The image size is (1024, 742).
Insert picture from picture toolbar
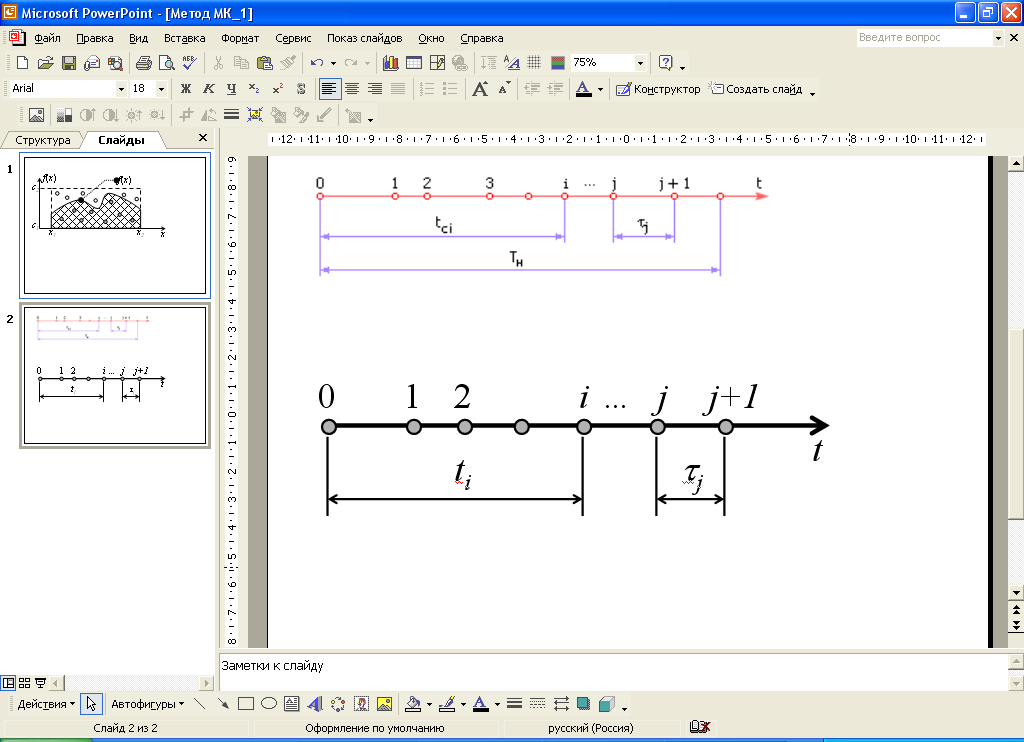[x=37, y=116]
